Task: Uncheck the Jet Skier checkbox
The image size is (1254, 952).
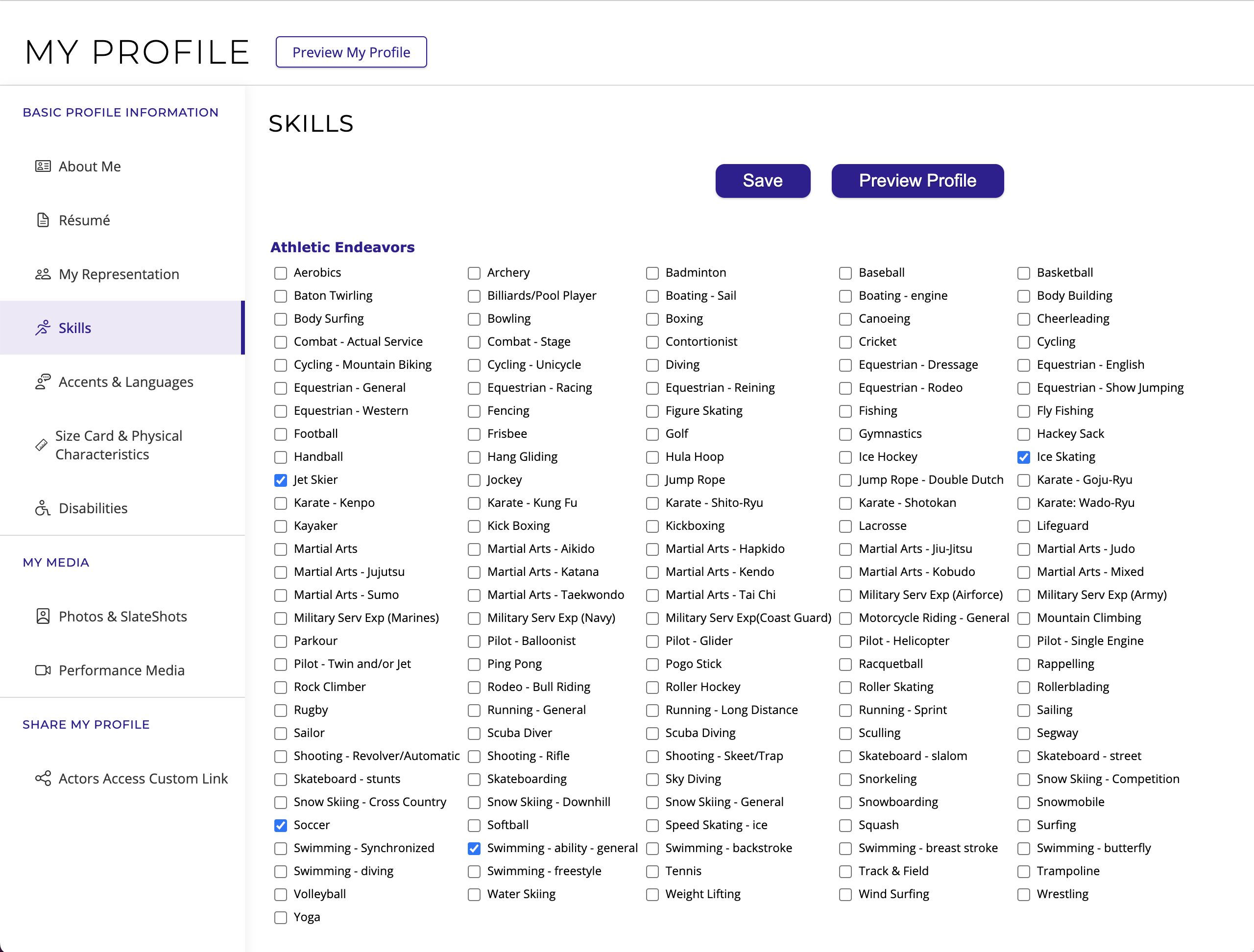Action: tap(281, 480)
